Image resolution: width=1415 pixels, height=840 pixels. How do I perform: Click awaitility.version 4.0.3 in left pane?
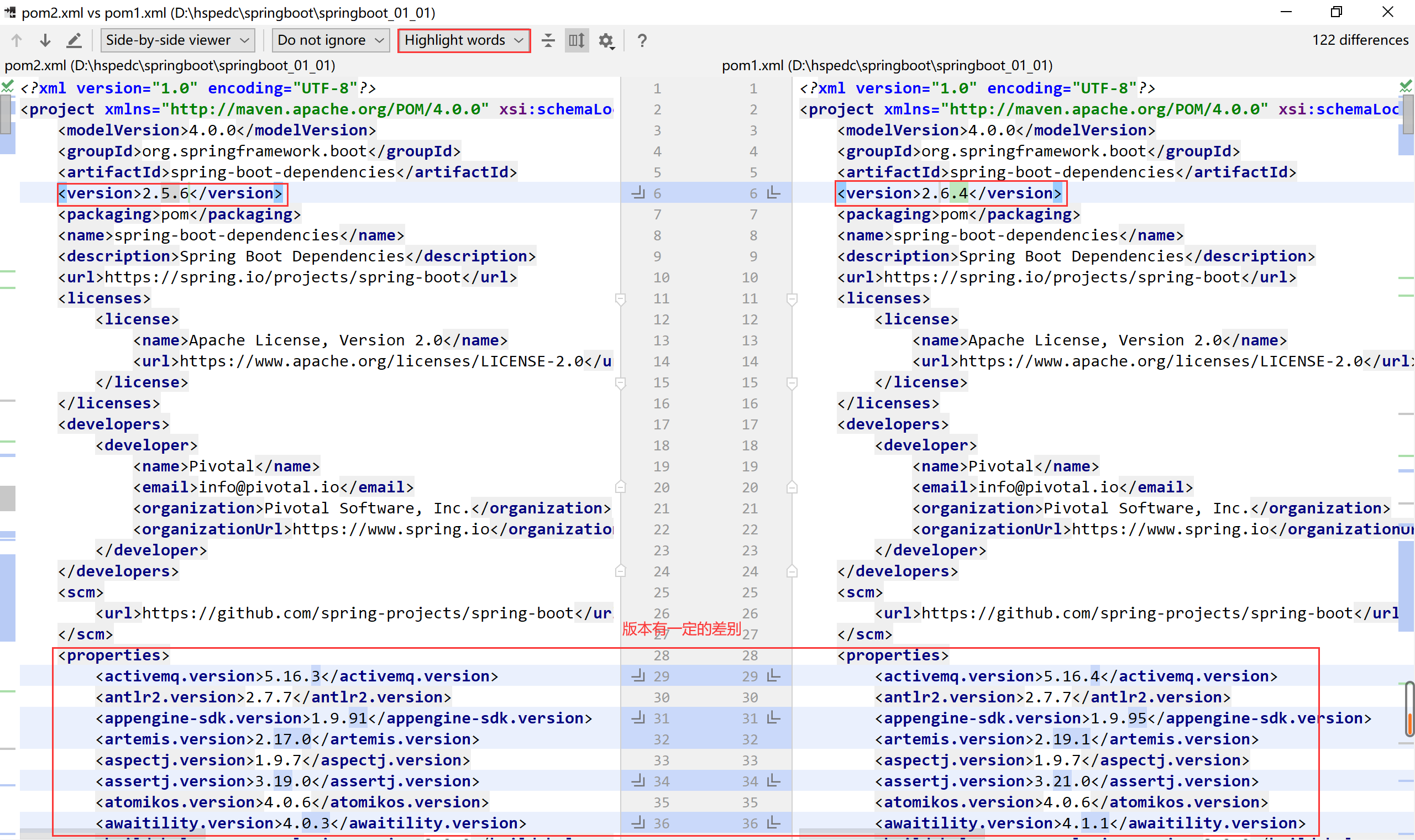click(311, 823)
